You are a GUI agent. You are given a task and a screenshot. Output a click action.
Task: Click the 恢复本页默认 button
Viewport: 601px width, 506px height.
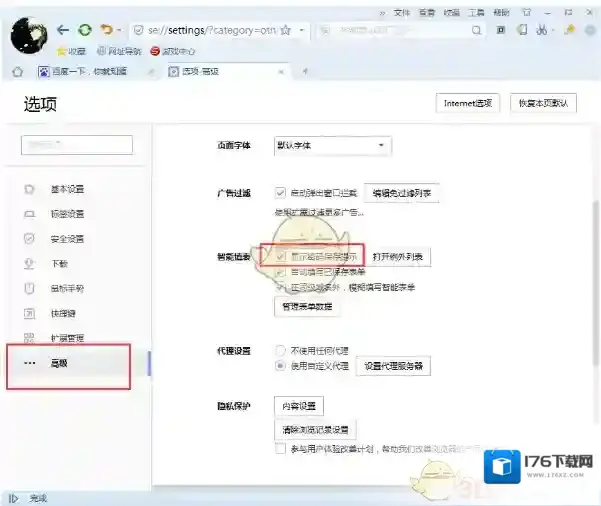[543, 103]
